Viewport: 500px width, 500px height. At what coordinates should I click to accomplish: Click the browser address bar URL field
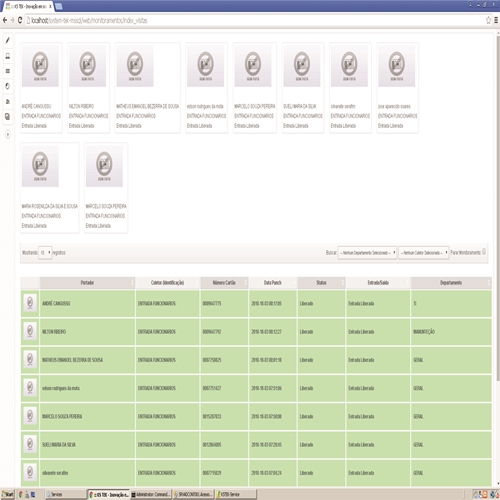(x=253, y=20)
